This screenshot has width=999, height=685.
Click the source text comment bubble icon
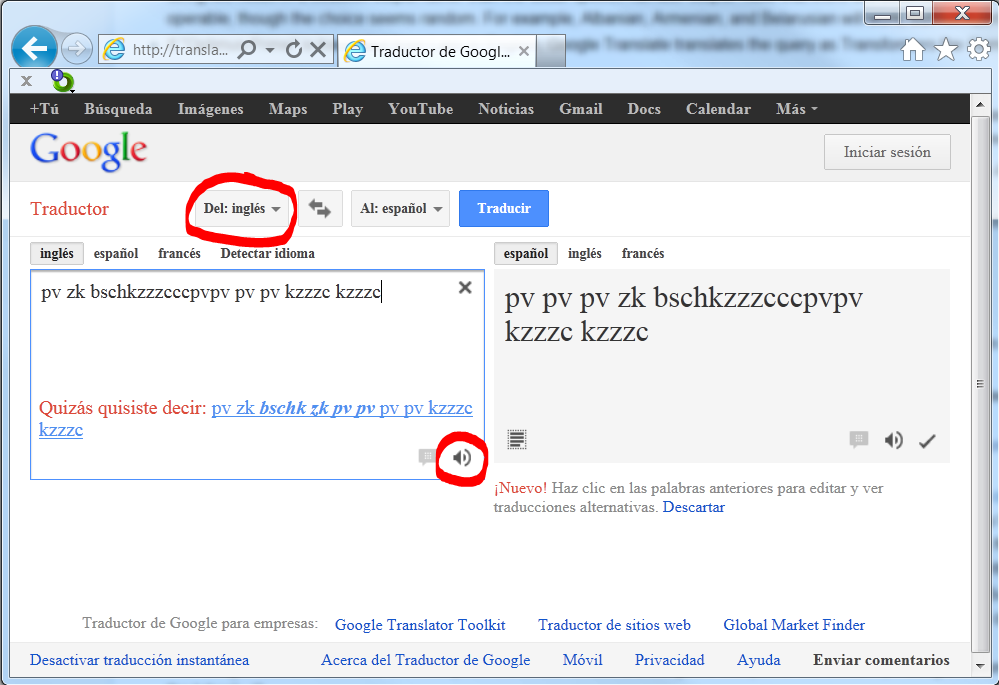point(426,457)
